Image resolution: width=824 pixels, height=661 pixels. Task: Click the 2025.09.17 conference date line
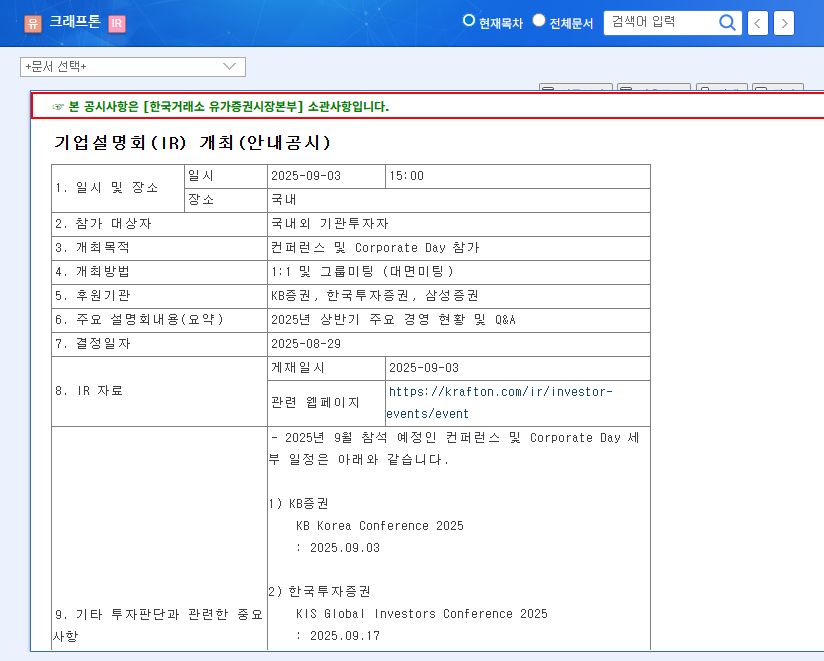pos(338,636)
